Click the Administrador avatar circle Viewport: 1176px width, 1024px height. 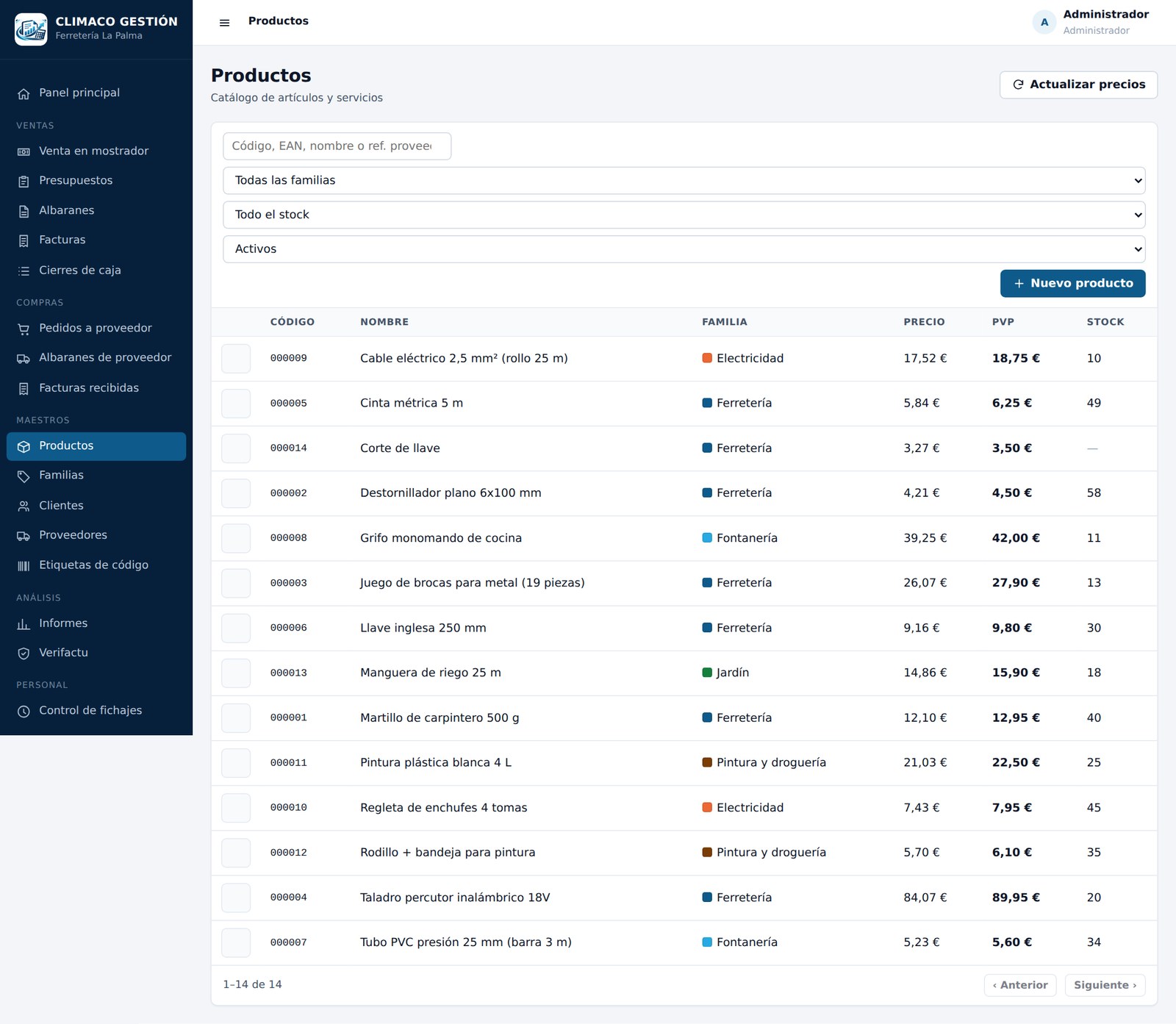(x=1044, y=22)
